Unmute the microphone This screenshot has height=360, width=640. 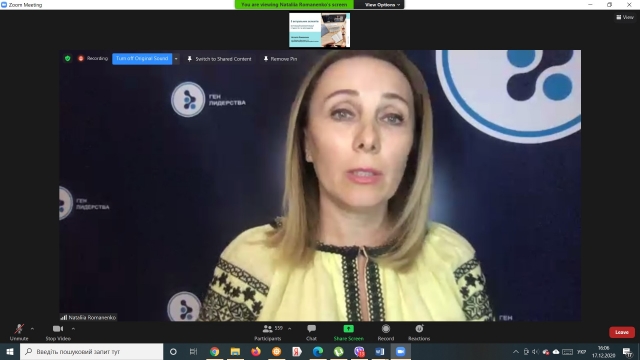coord(19,332)
